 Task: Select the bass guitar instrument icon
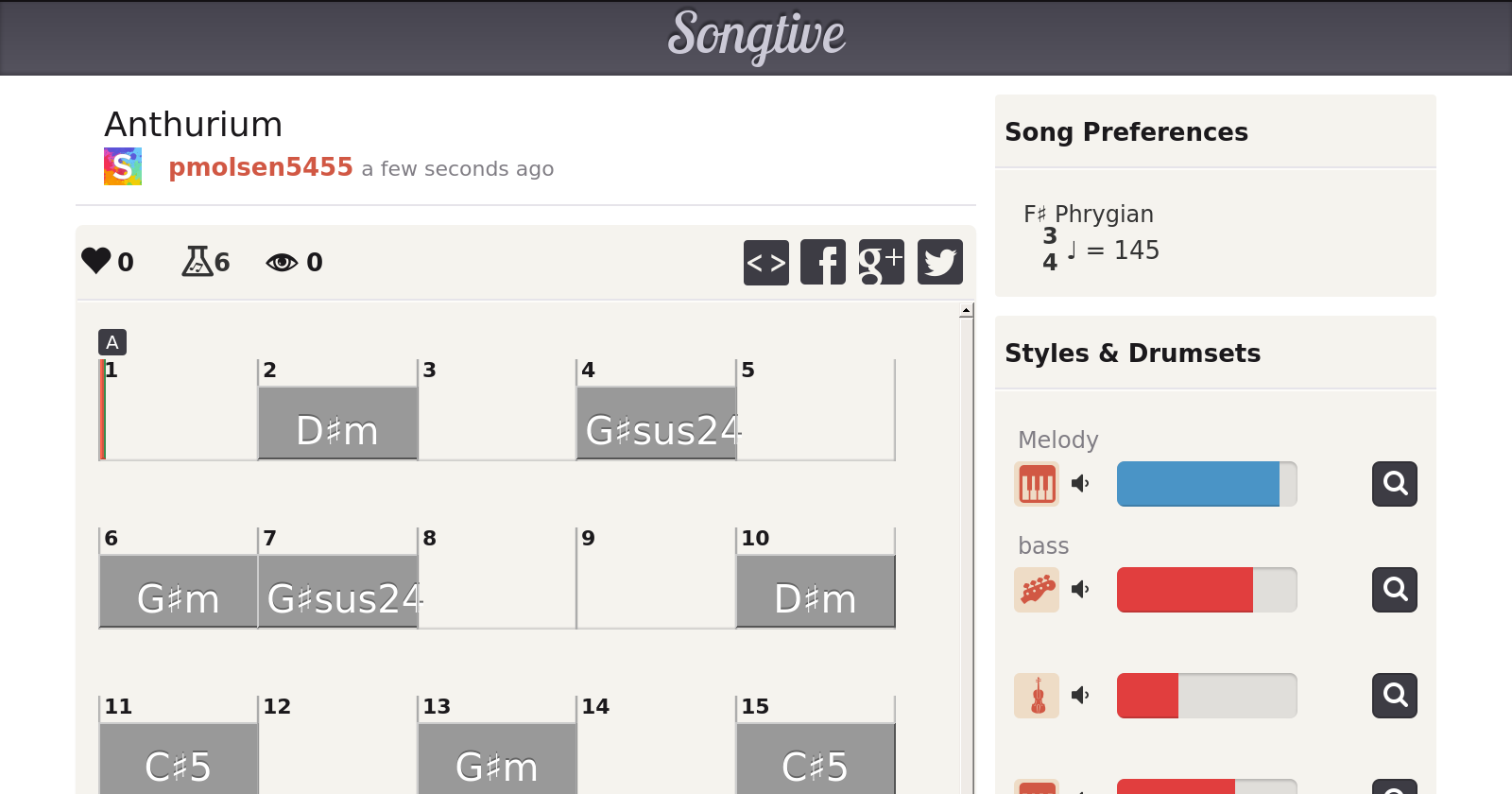(1037, 590)
